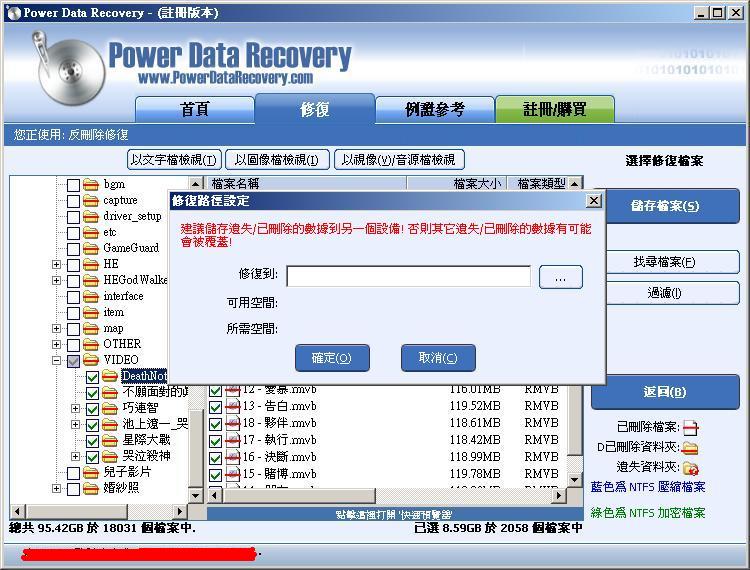This screenshot has height=570, width=750.
Task: Open the quick preview bar 快速預覽器
Action: tap(395, 514)
